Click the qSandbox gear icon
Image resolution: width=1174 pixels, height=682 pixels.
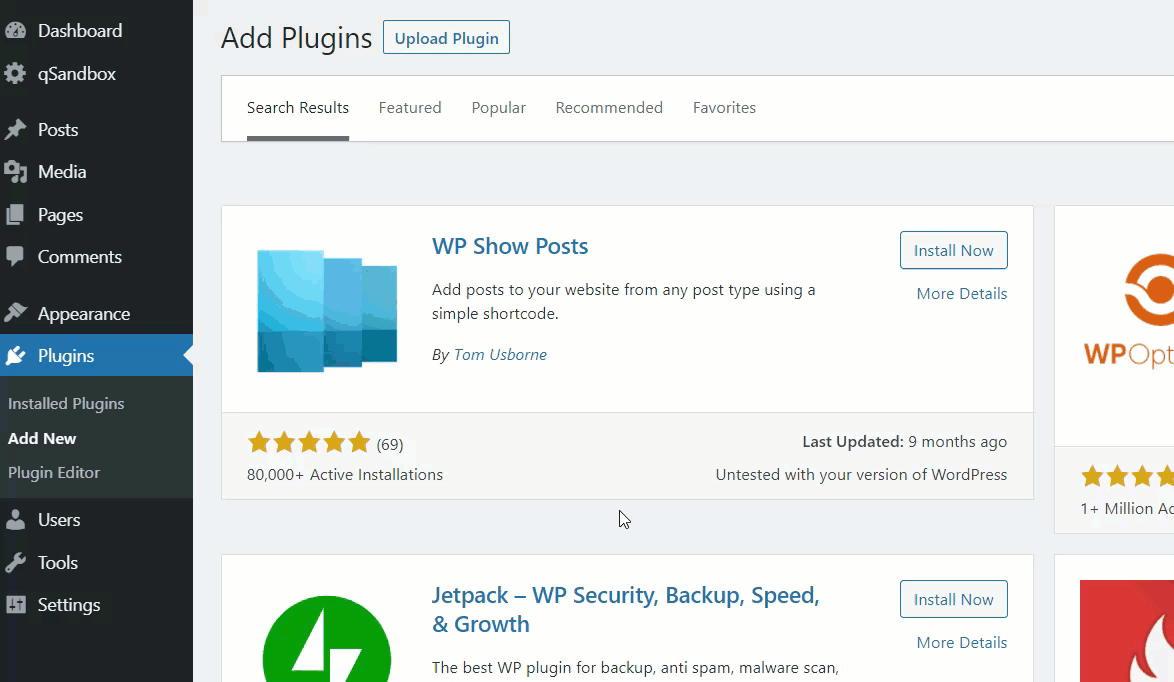(x=15, y=73)
